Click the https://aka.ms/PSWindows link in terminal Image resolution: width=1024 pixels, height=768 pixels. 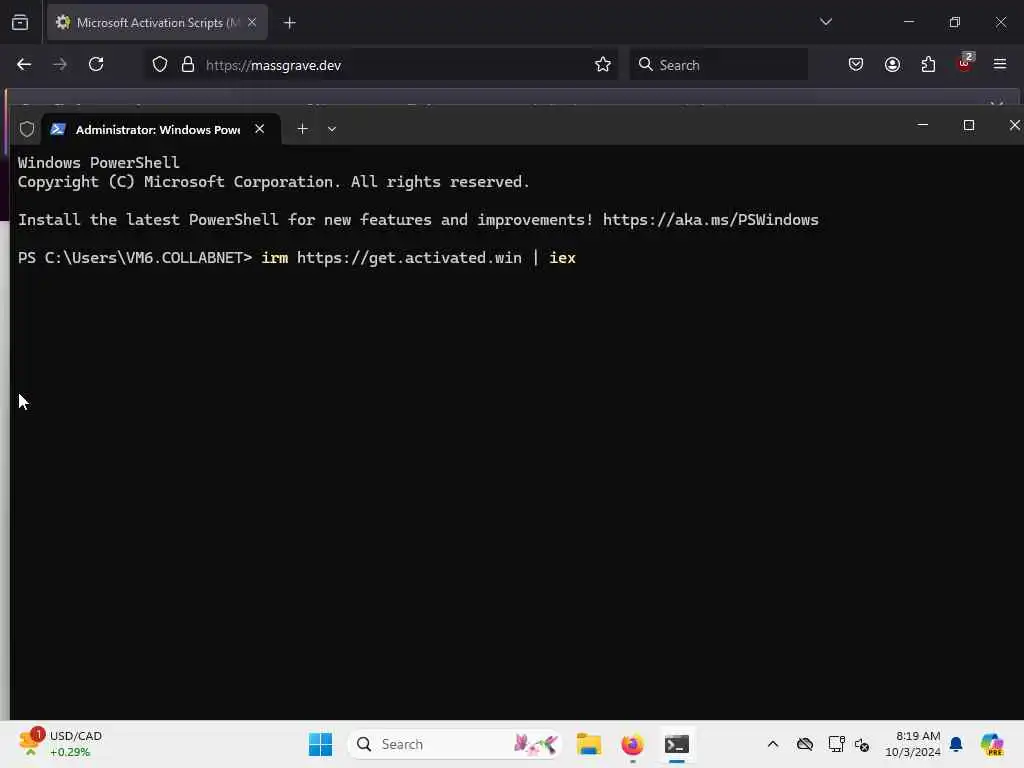pos(710,220)
